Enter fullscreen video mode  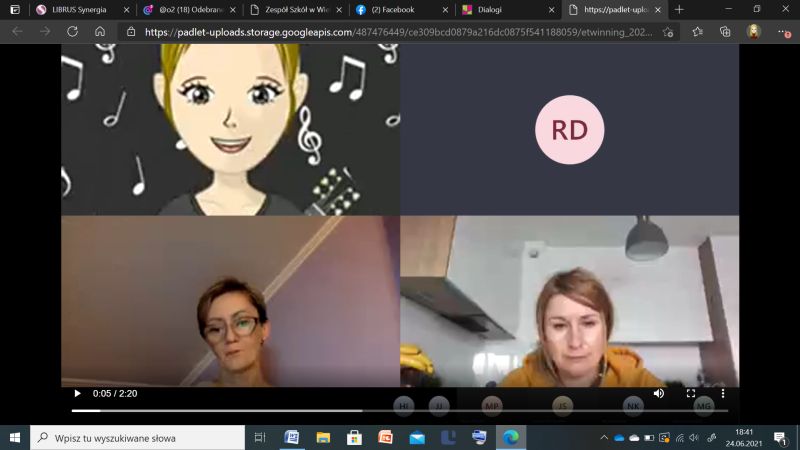pos(691,394)
